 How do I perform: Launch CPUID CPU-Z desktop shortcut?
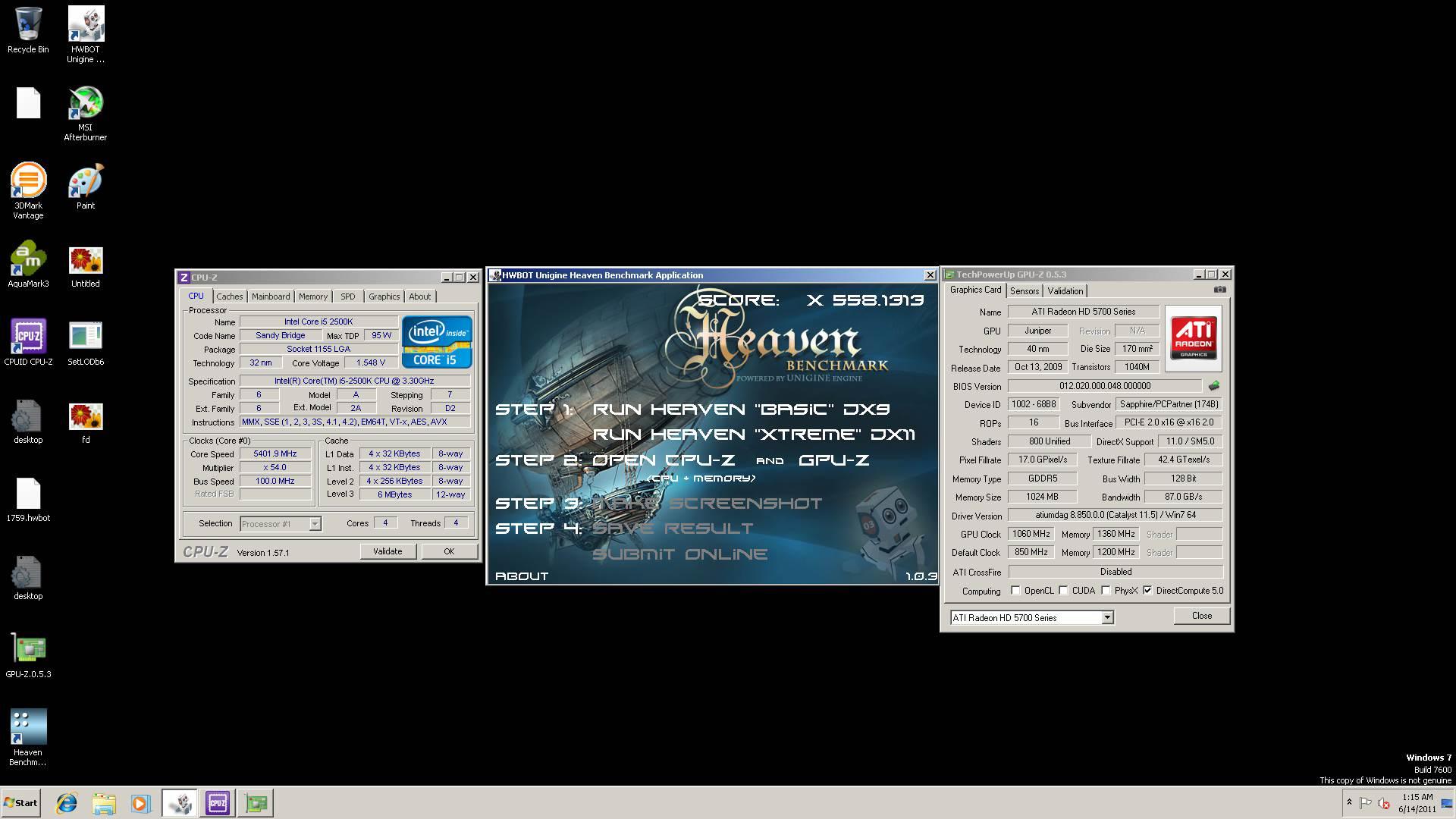point(28,343)
